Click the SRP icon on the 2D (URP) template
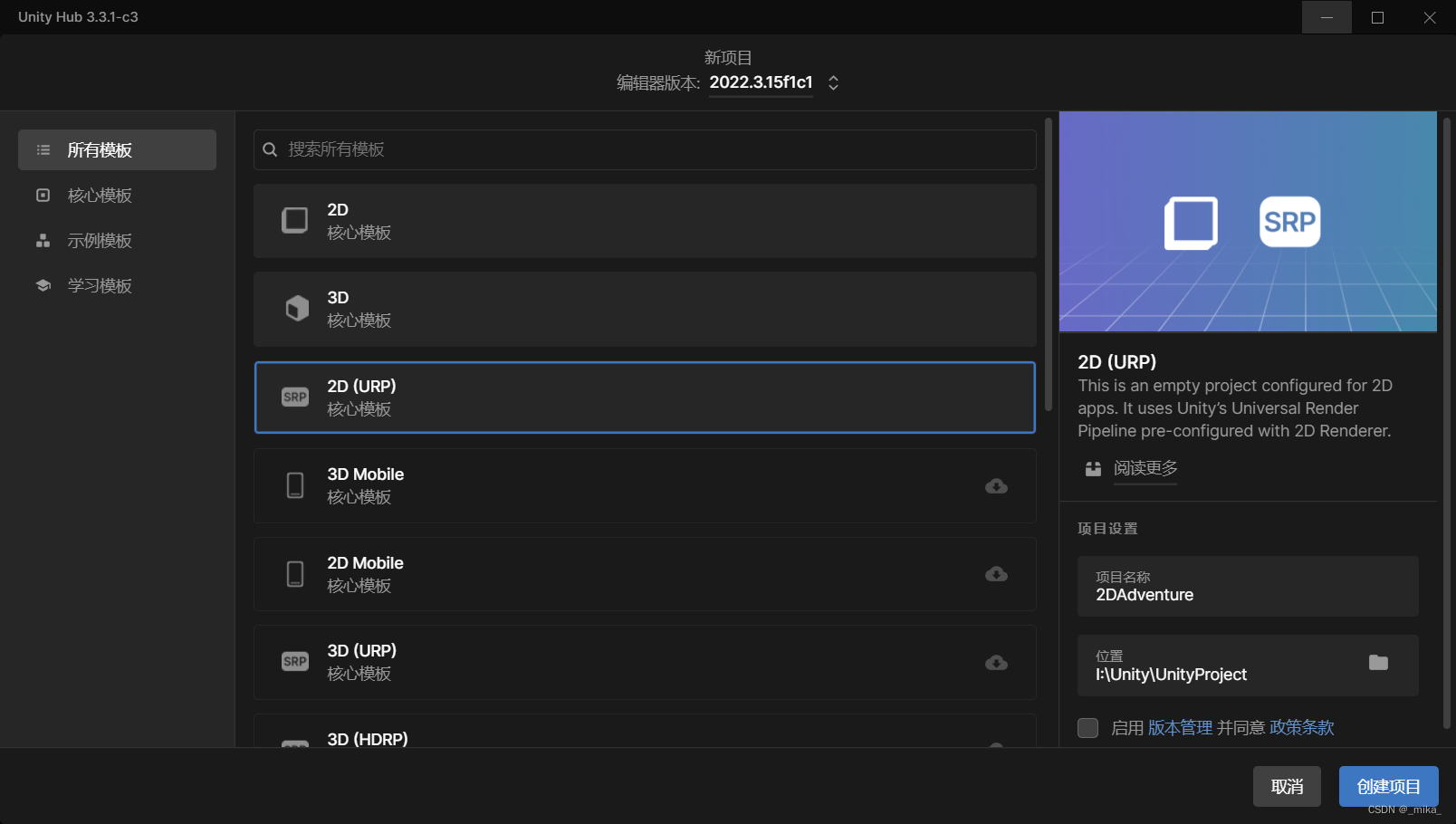This screenshot has height=824, width=1456. click(294, 397)
